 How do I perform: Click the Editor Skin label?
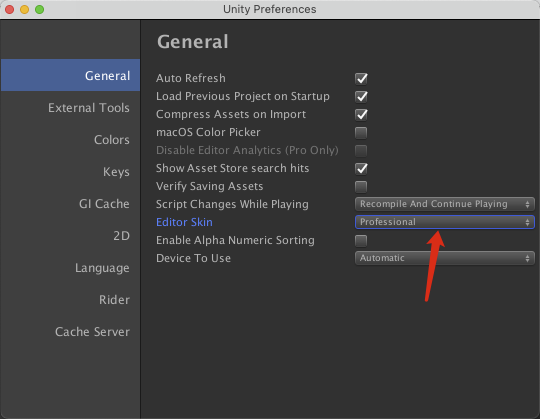[x=184, y=222]
